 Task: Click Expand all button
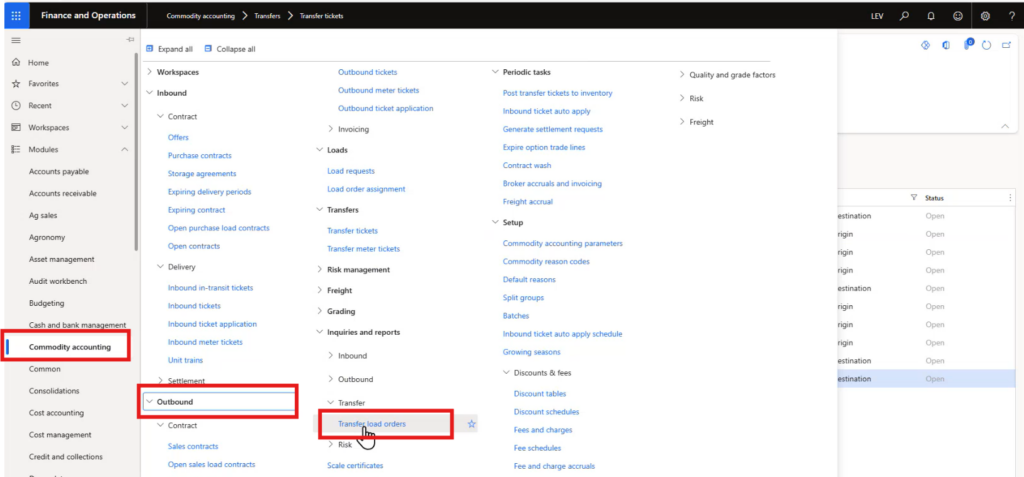[x=169, y=49]
